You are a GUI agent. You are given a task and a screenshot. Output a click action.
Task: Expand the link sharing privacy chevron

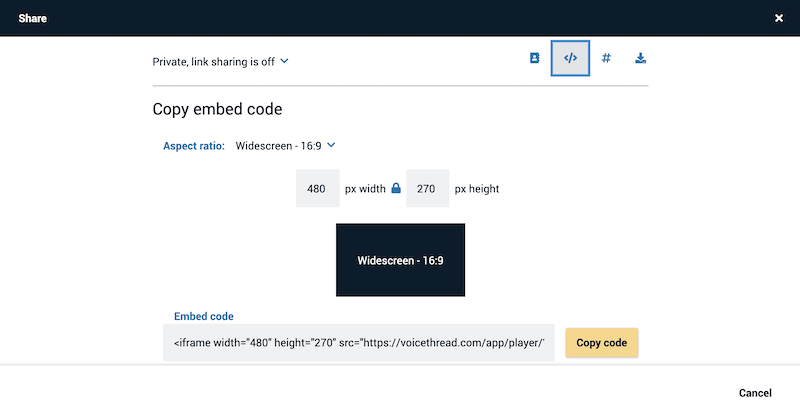point(285,61)
